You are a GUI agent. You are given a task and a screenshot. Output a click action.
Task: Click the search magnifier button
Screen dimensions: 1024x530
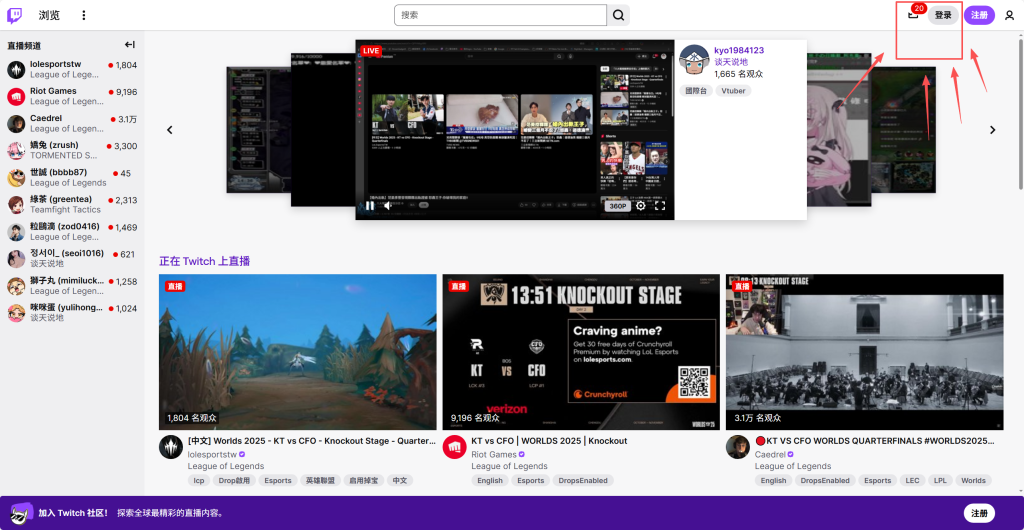coord(620,15)
